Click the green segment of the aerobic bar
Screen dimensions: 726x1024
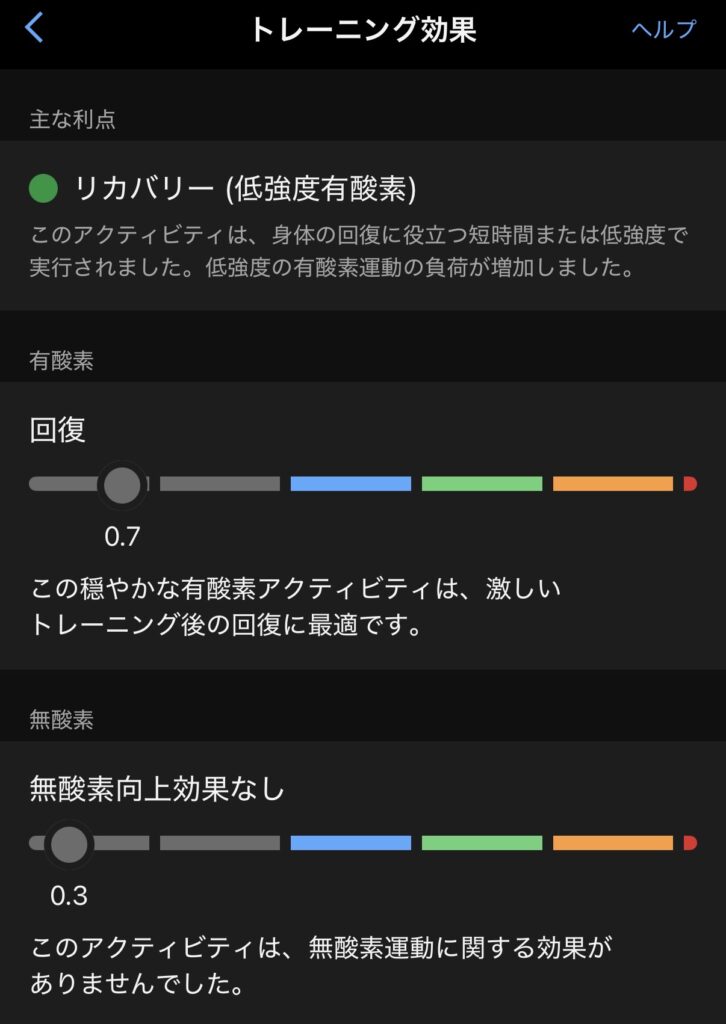[x=482, y=484]
